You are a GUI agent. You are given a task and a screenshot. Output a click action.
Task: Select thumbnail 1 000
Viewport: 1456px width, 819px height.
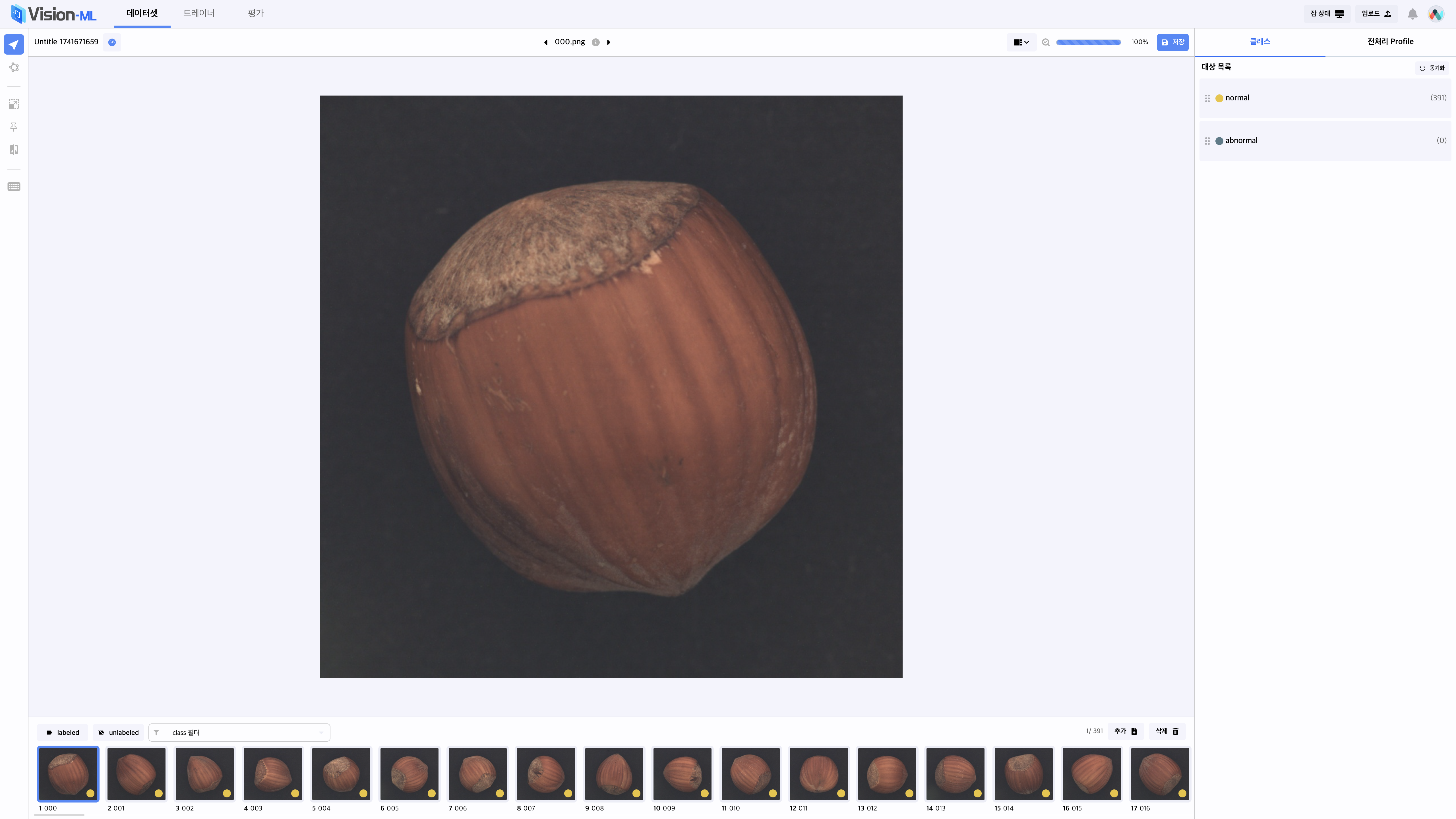68,774
